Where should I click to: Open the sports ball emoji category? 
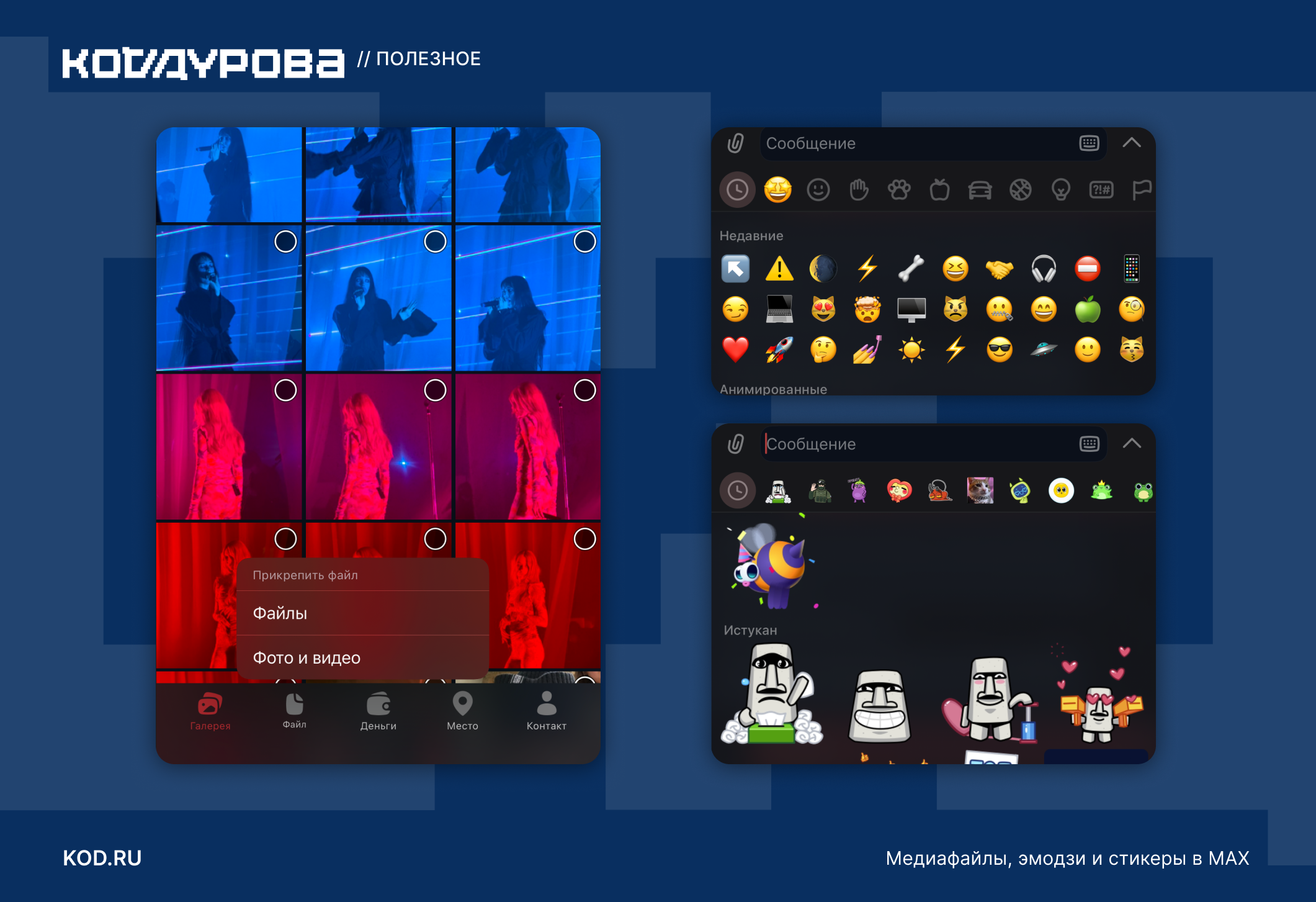pyautogui.click(x=1021, y=189)
